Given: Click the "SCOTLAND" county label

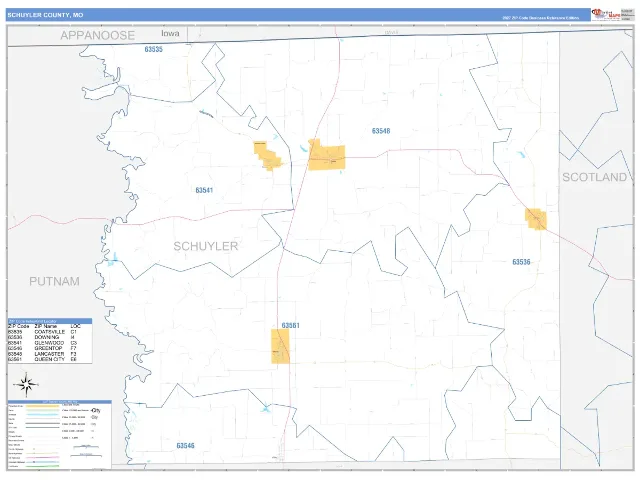Looking at the screenshot, I should [x=595, y=177].
